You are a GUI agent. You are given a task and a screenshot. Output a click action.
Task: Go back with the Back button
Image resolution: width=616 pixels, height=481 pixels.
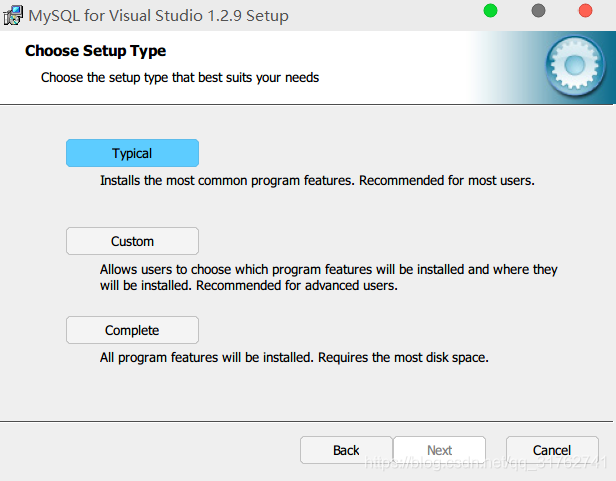(346, 450)
